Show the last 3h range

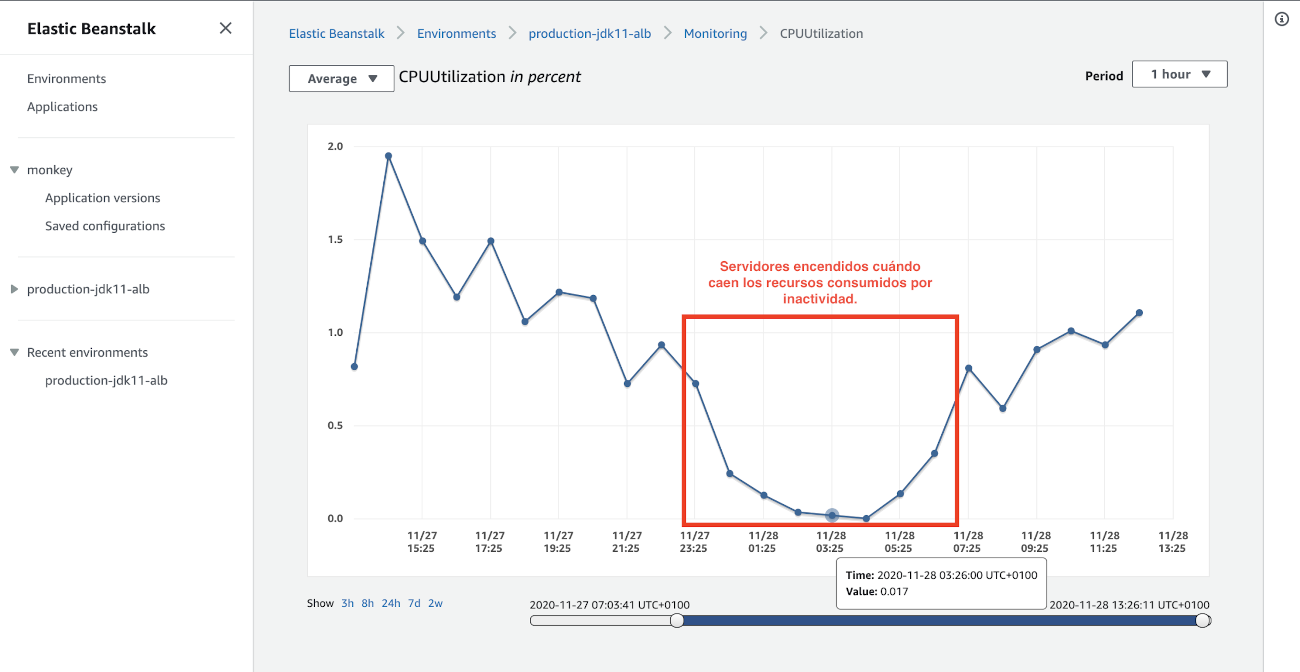(x=347, y=604)
